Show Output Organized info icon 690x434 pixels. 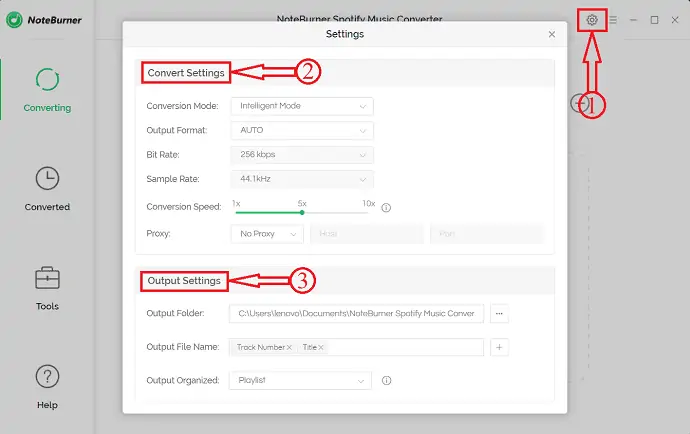tap(386, 380)
